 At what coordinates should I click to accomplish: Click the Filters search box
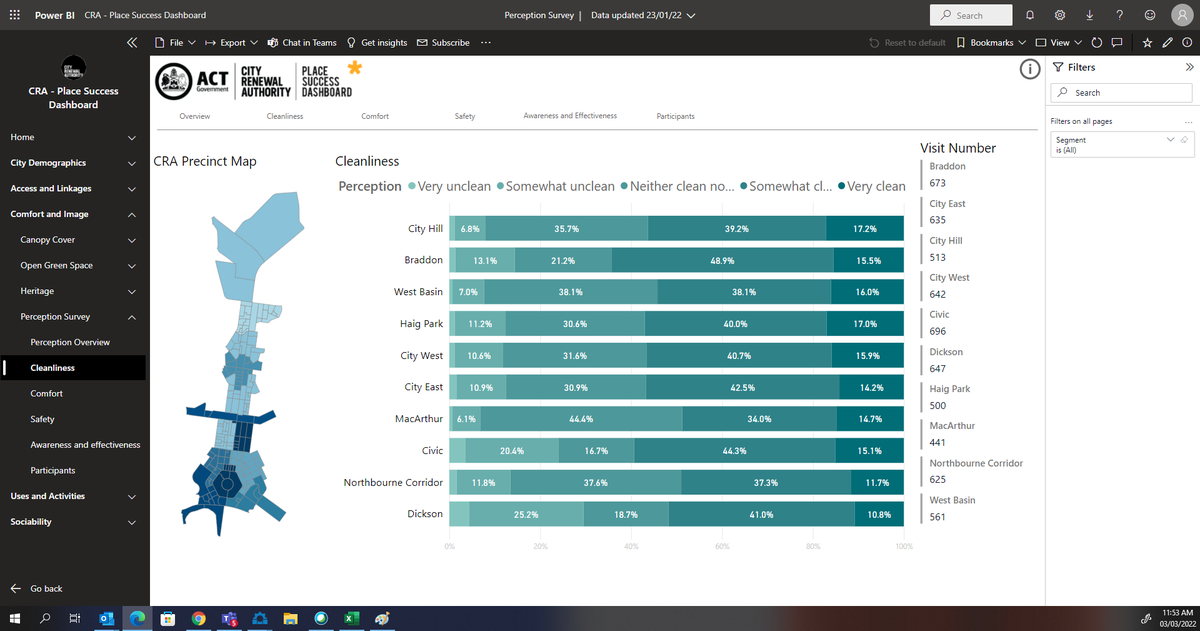point(1120,92)
